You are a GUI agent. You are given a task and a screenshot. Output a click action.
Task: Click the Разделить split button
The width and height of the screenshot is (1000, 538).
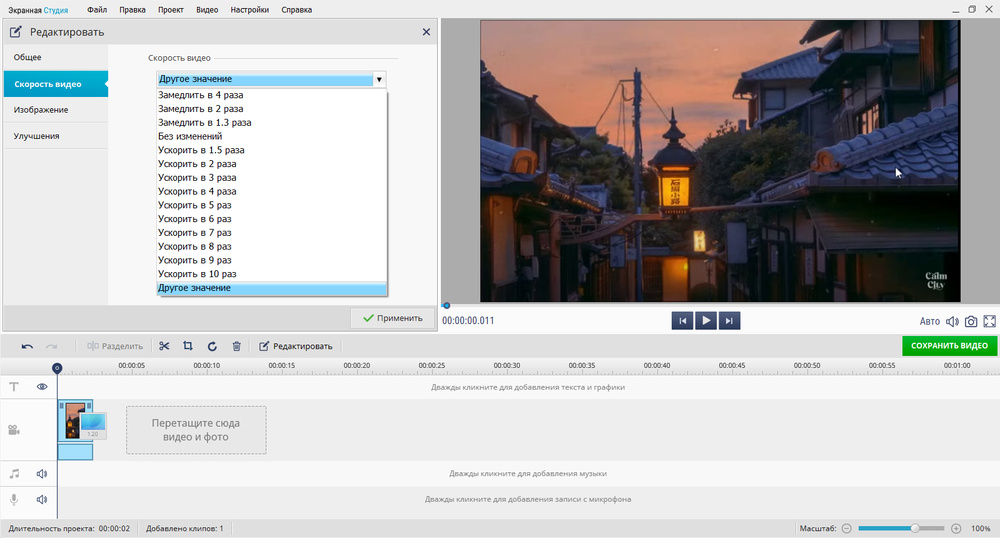coord(115,346)
